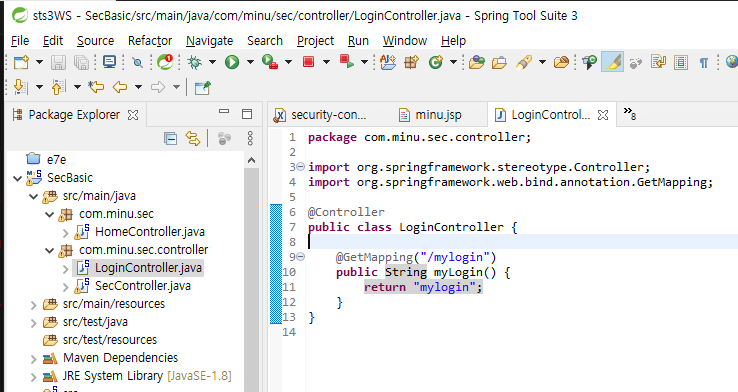Expand HomeController.java in the tree
Viewport: 738px width, 392px height.
click(65, 232)
